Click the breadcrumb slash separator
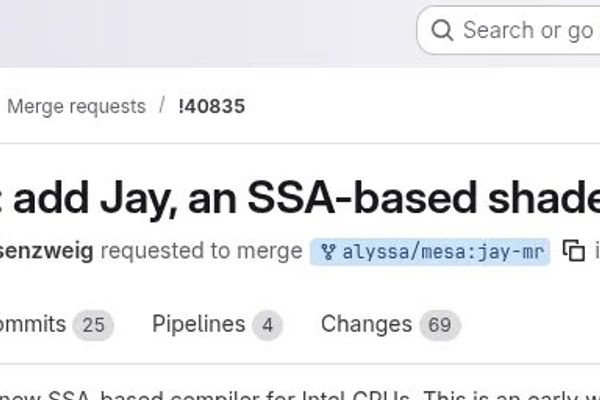Viewport: 600px width, 400px height. click(x=162, y=106)
